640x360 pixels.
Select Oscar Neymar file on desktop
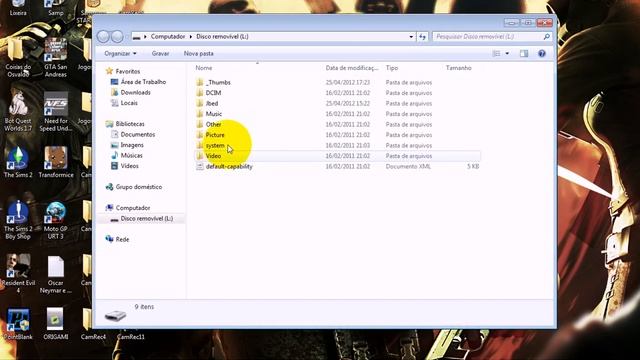click(x=56, y=274)
